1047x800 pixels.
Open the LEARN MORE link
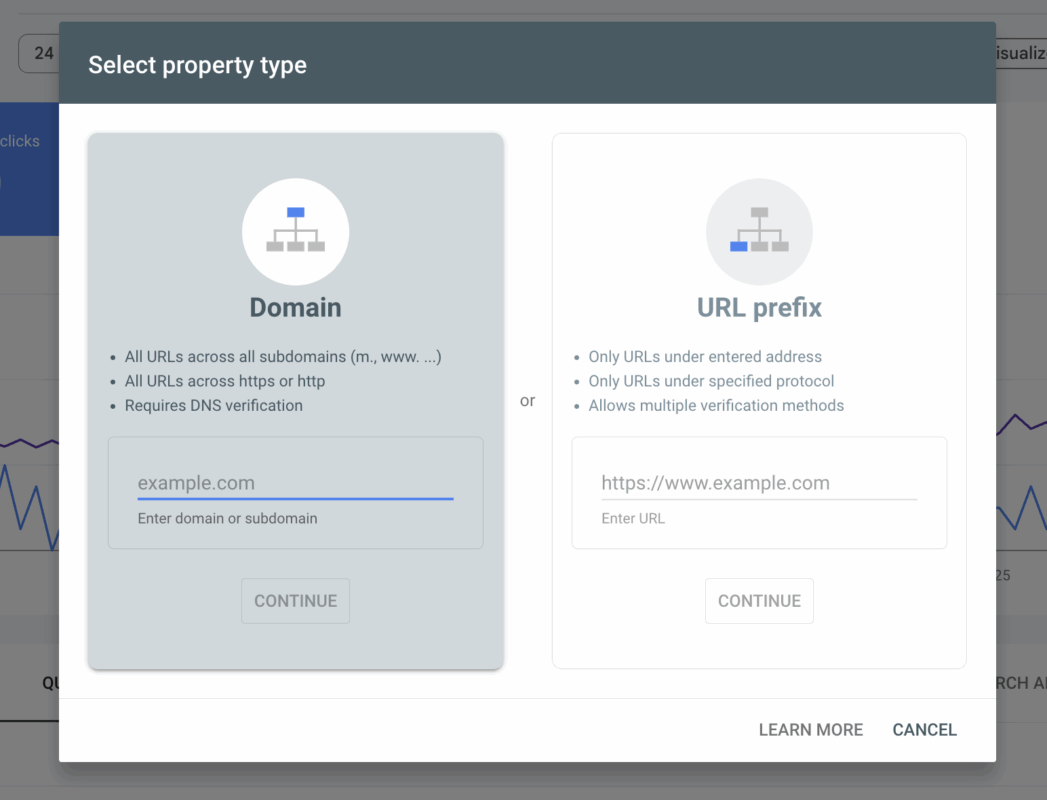(810, 730)
